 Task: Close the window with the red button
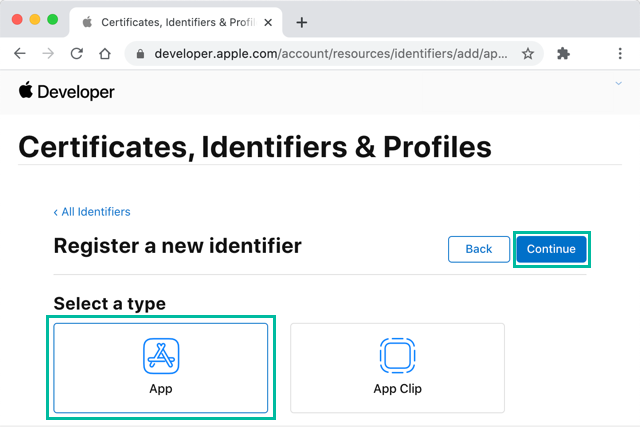pyautogui.click(x=17, y=19)
